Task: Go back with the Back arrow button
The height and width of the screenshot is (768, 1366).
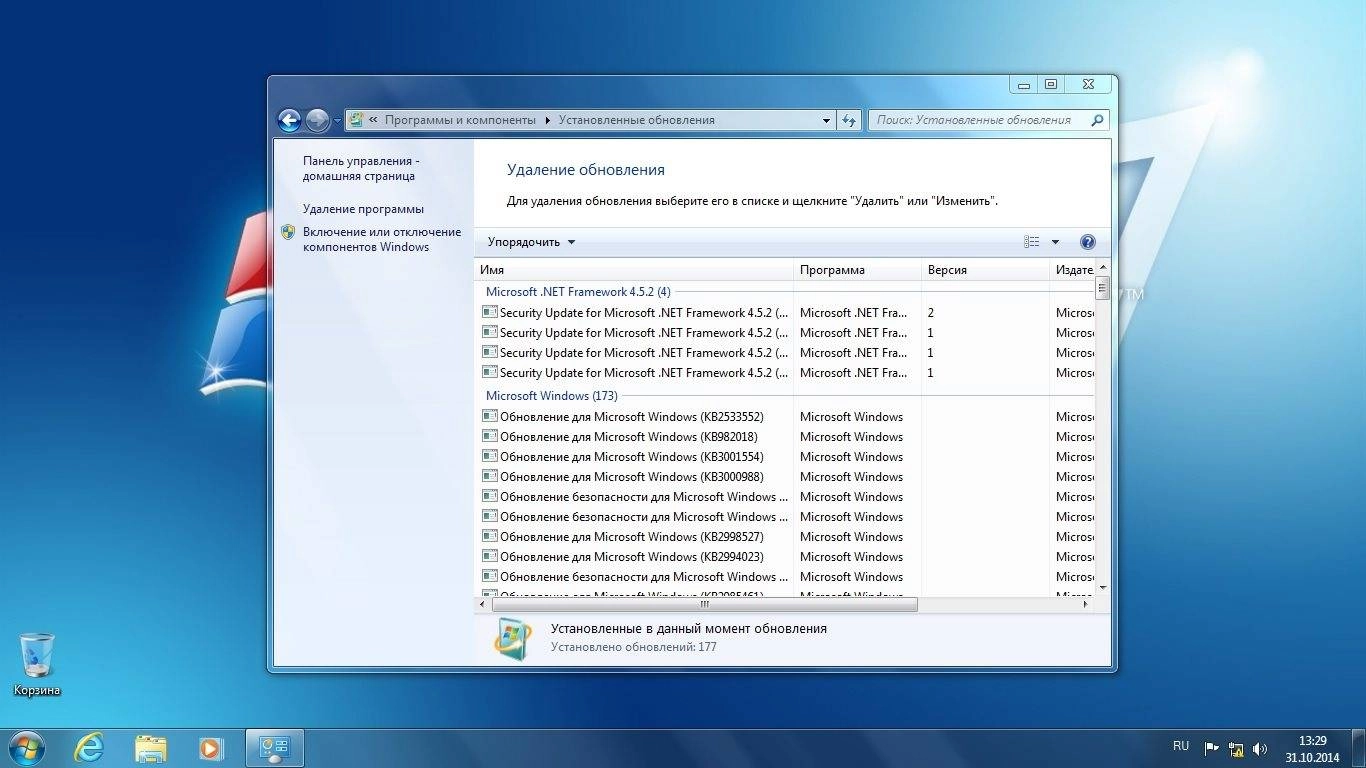Action: click(289, 121)
